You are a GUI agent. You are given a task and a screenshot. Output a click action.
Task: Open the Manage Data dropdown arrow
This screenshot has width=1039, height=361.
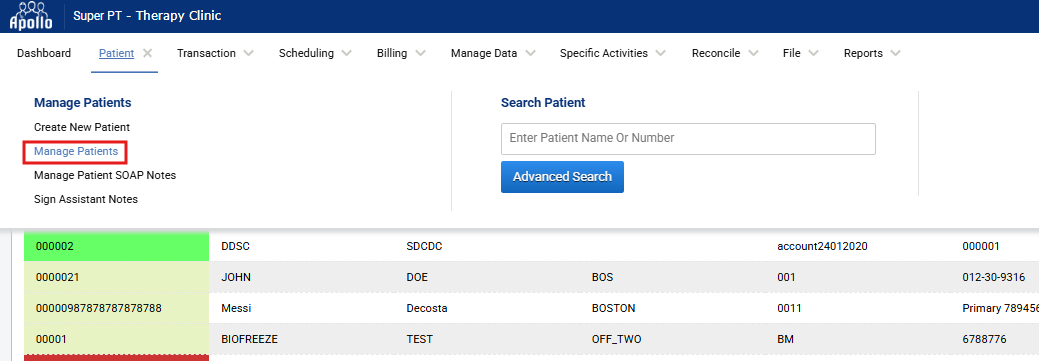(x=529, y=54)
